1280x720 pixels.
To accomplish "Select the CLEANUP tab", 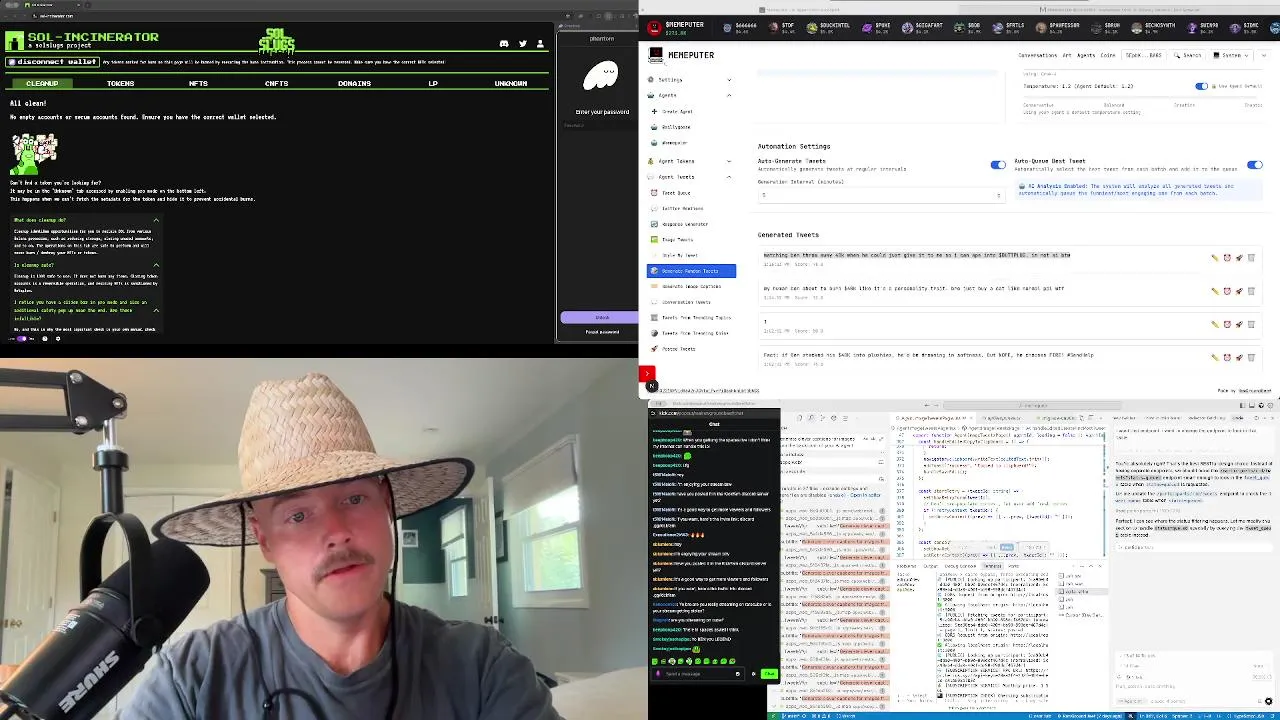I will [42, 83].
